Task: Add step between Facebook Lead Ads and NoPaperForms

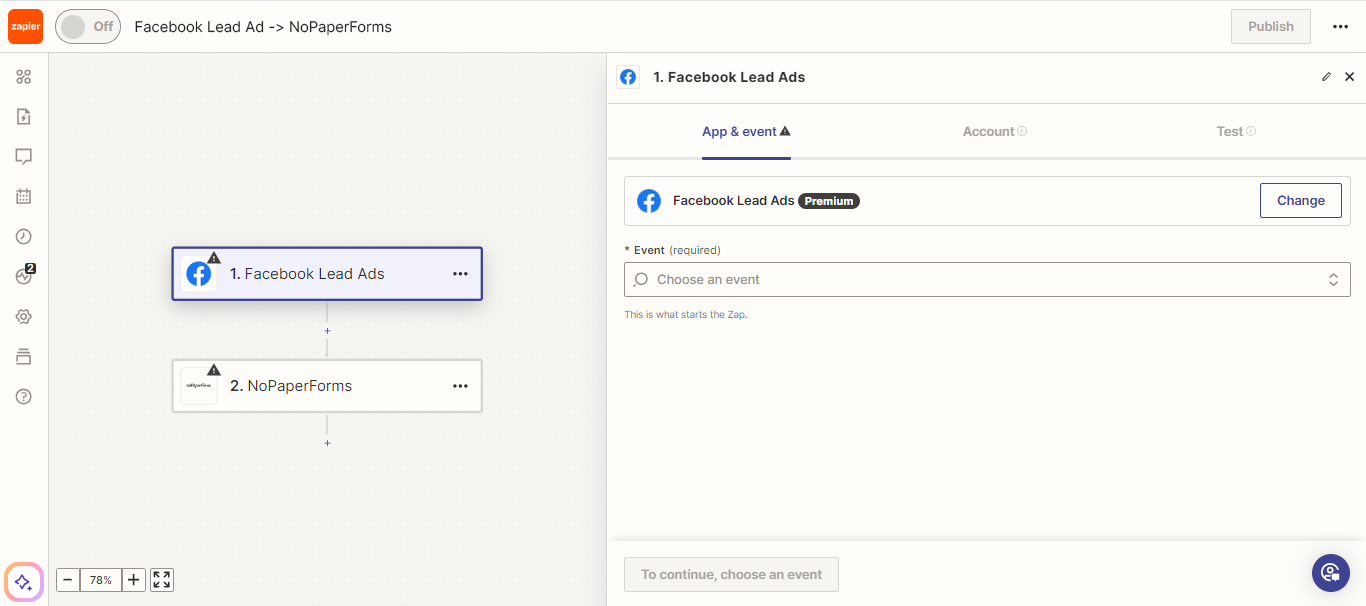Action: pyautogui.click(x=327, y=331)
